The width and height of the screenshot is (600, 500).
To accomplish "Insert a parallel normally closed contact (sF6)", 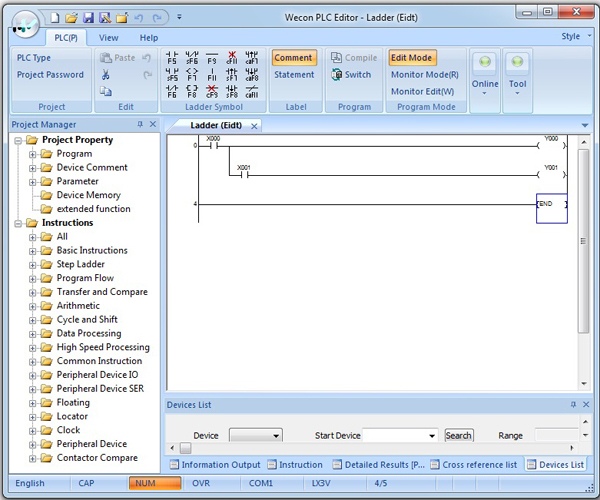I will (192, 58).
